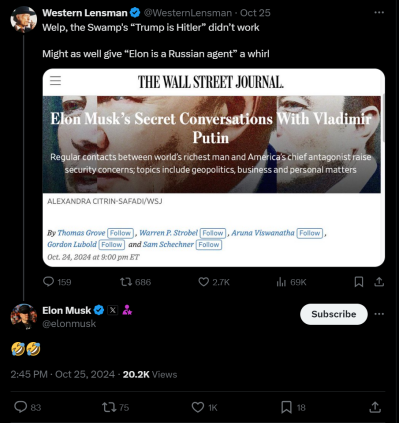Click the X affiliation badge beside Elon Musk
Screen dimensions: 399x424
113,310
